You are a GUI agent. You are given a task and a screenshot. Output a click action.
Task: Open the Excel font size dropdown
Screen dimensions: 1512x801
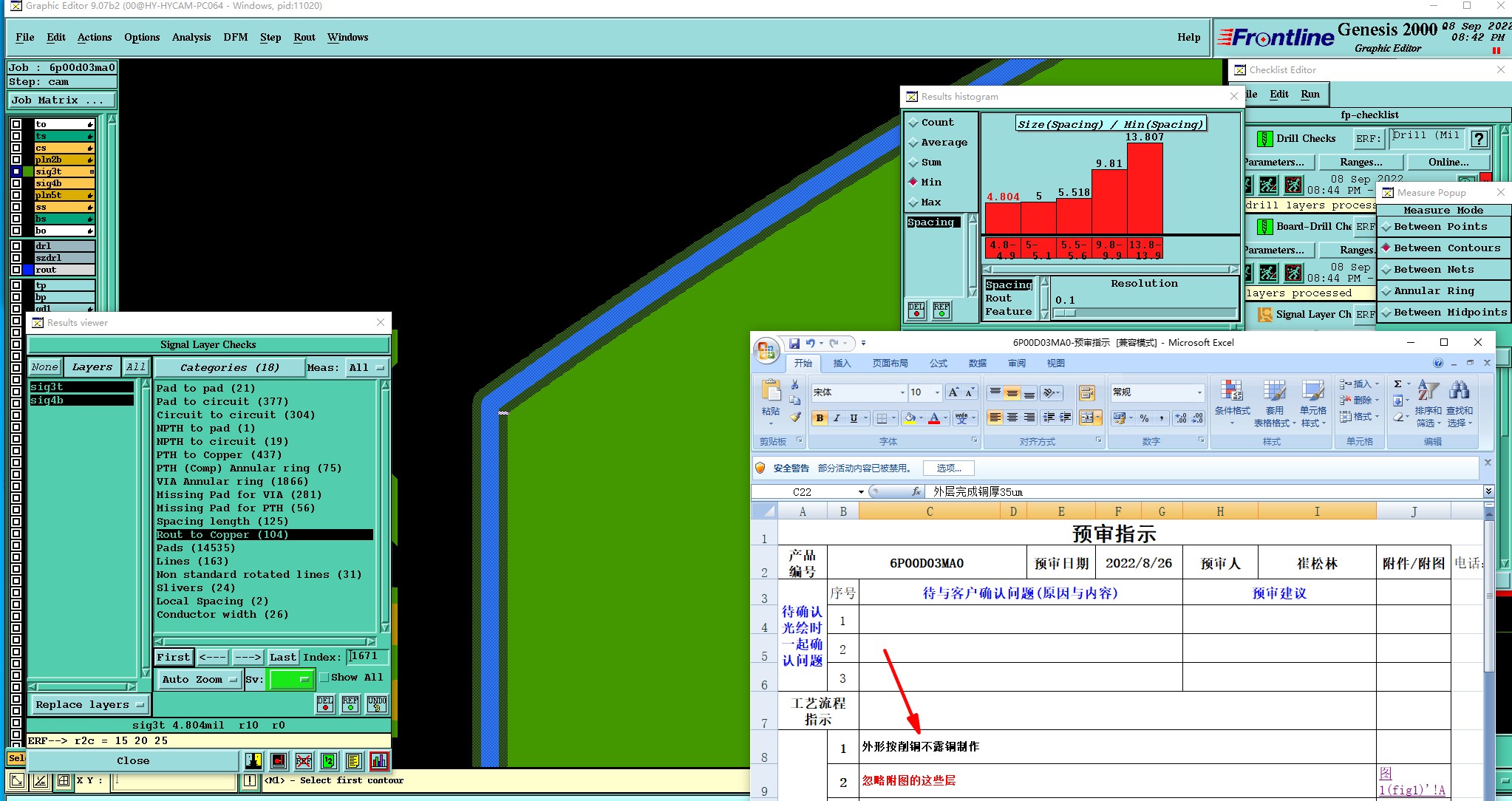point(937,392)
